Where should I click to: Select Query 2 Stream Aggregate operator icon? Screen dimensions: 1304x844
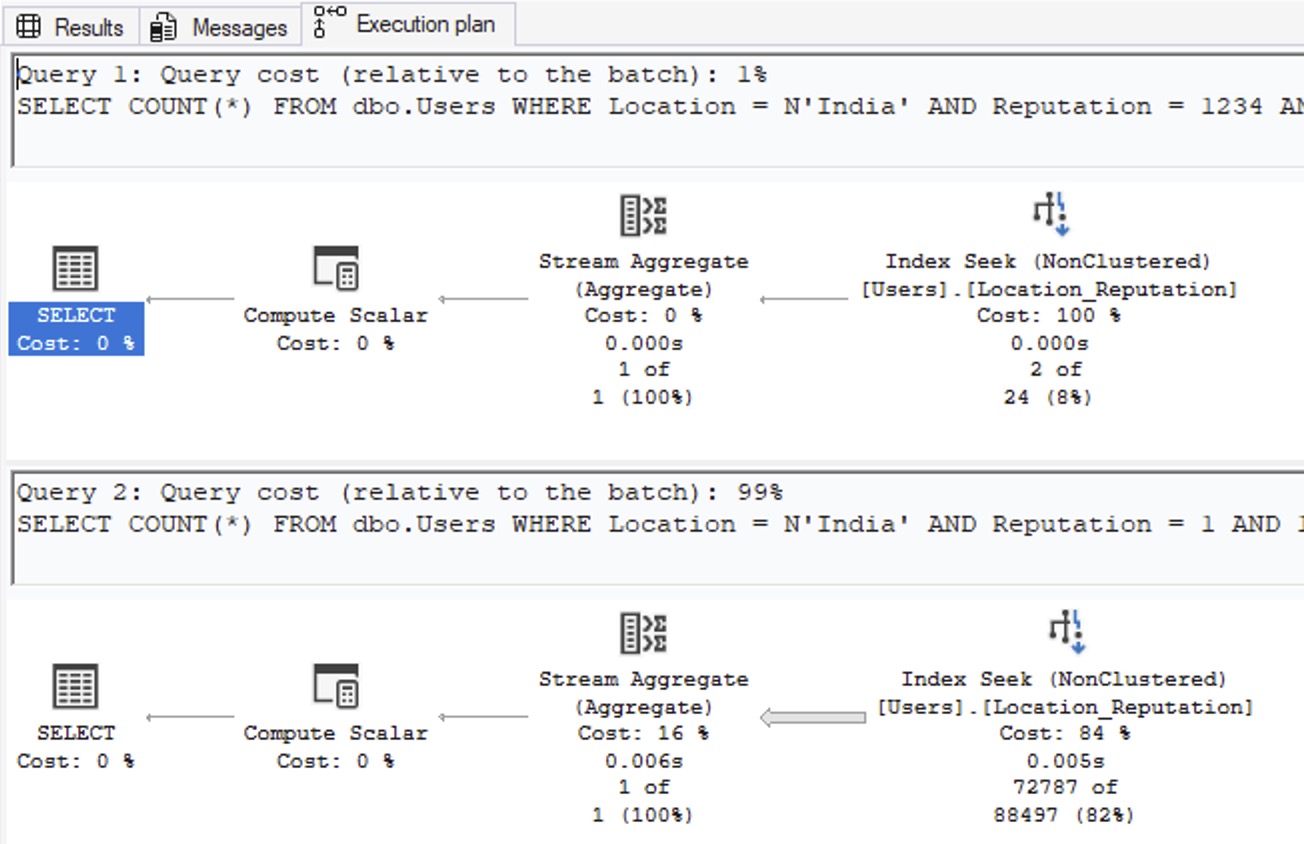pyautogui.click(x=643, y=633)
